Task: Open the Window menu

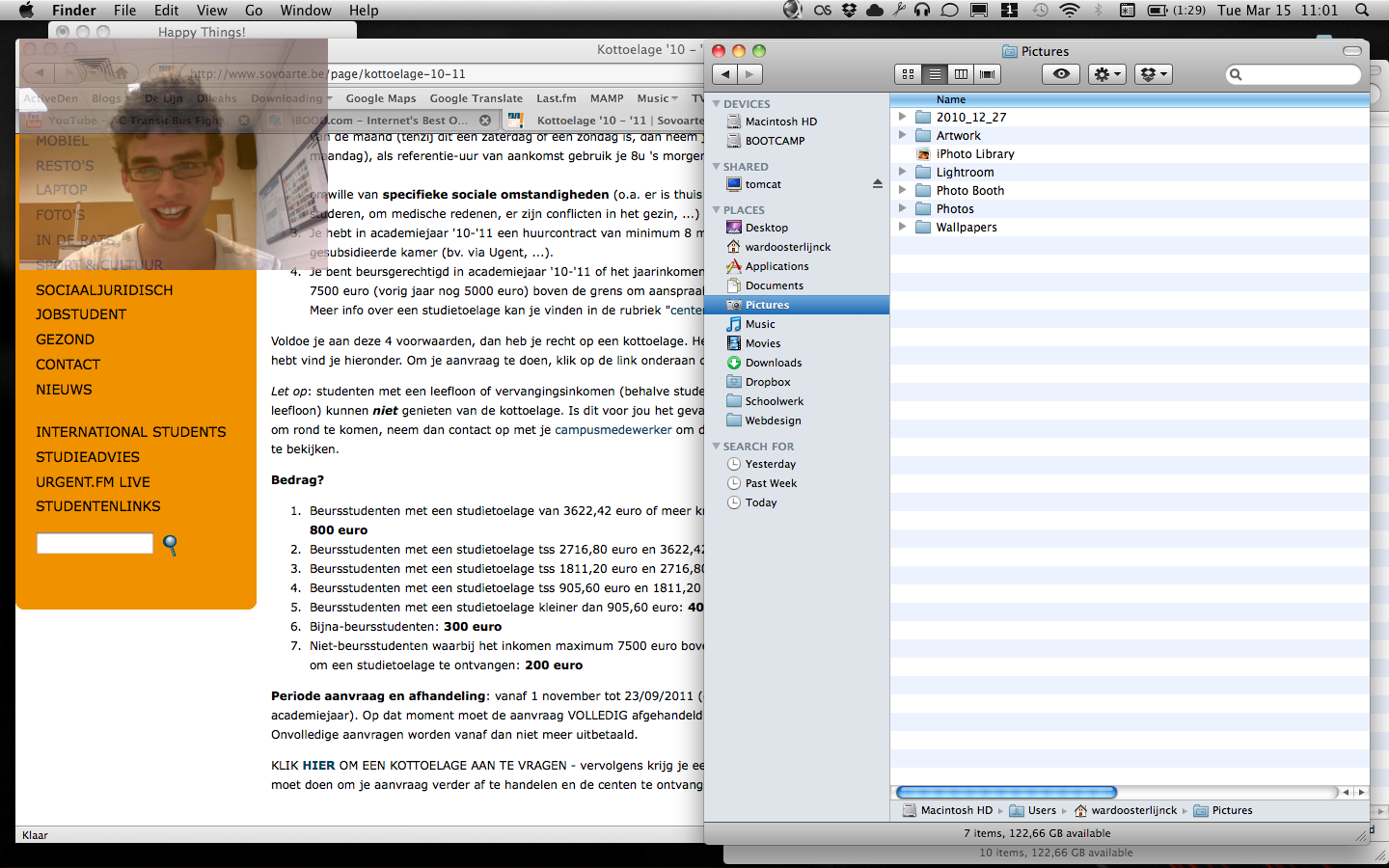Action: [306, 11]
